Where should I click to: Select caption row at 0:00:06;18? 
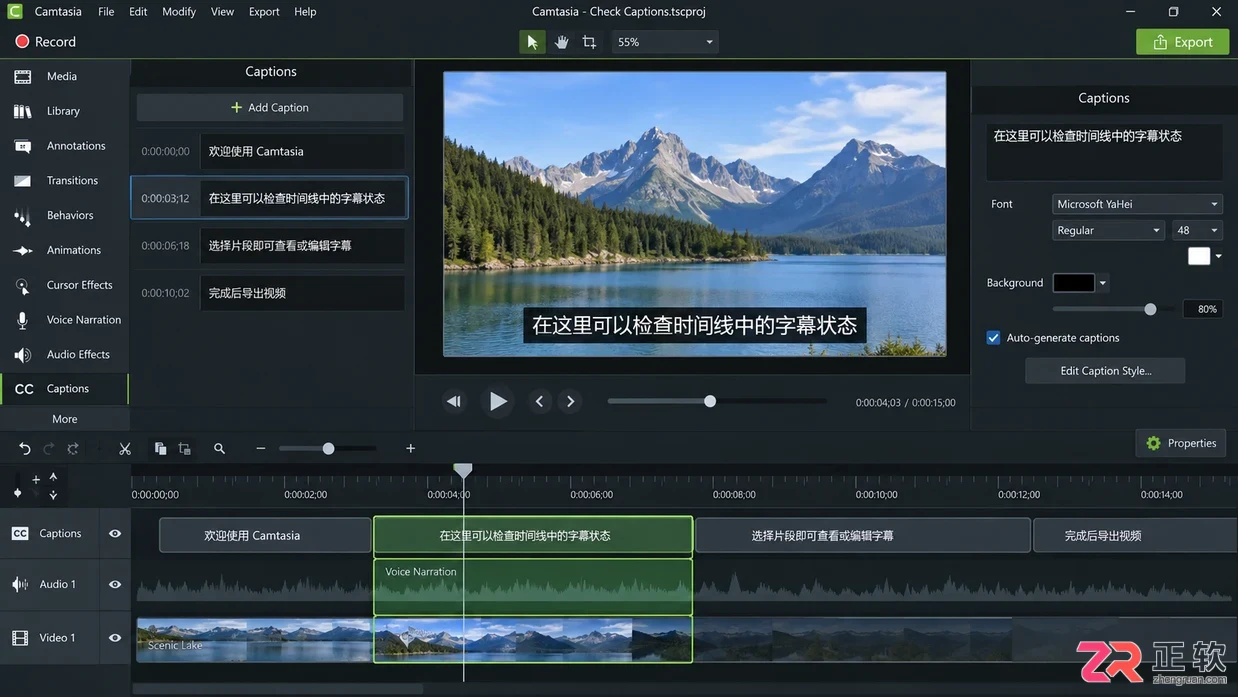(x=270, y=246)
